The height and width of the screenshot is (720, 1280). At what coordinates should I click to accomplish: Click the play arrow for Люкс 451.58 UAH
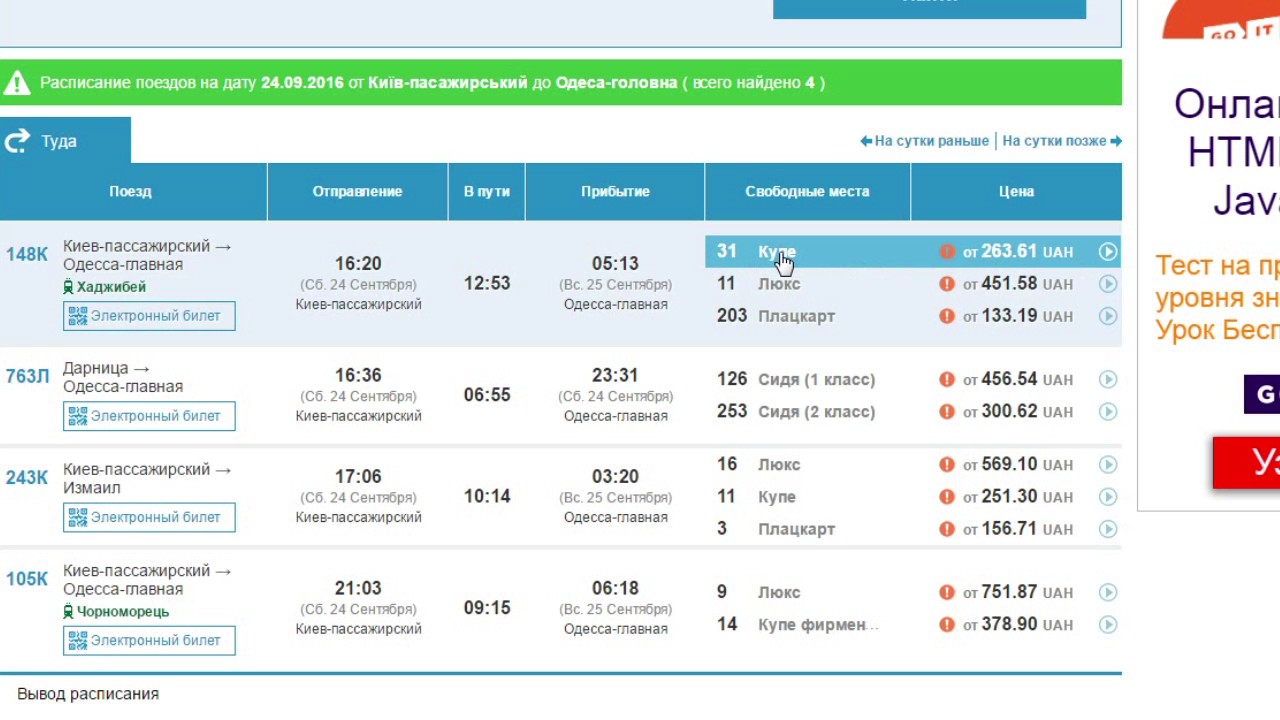point(1108,284)
